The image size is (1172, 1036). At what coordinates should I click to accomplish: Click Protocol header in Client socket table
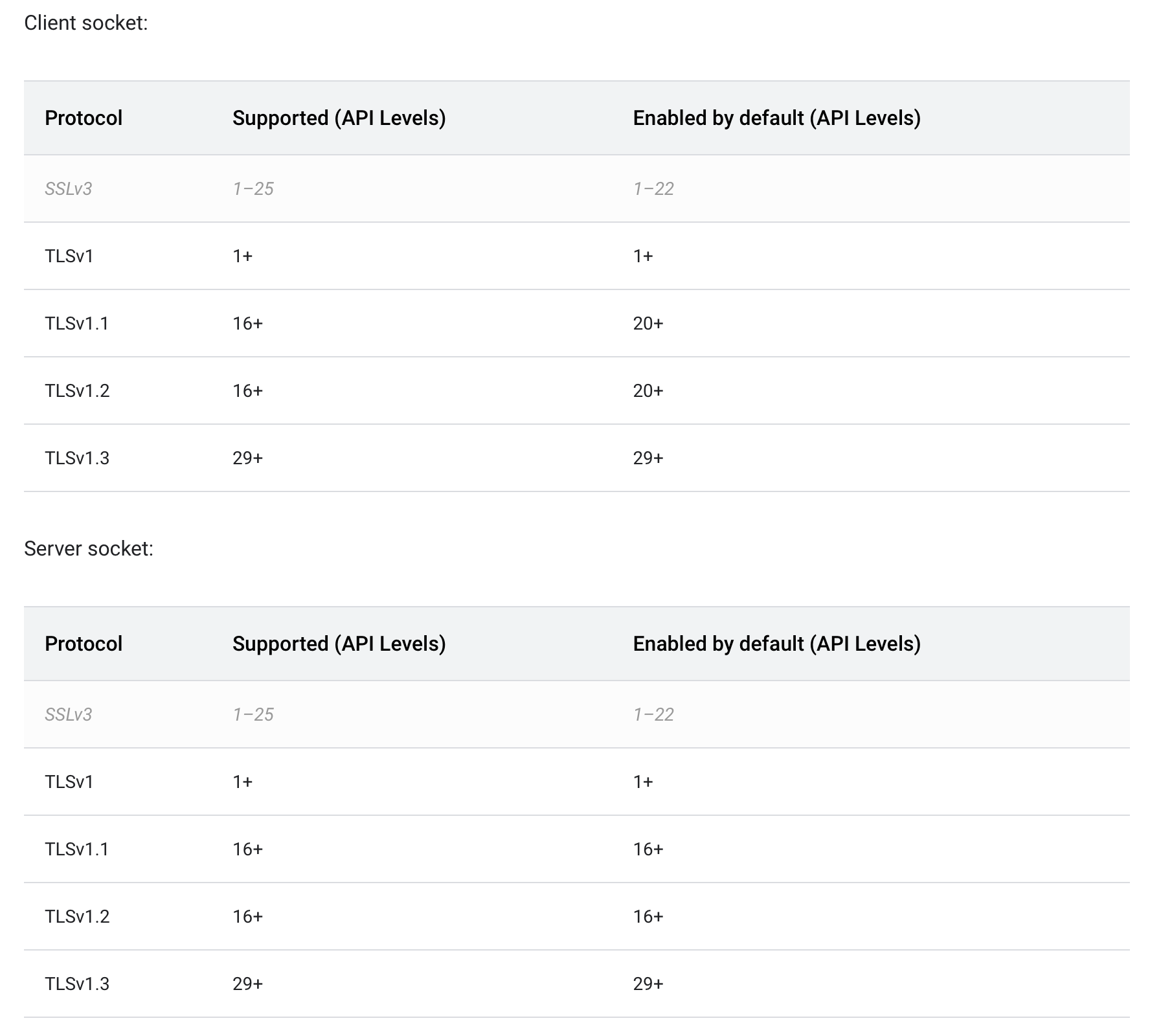(84, 118)
